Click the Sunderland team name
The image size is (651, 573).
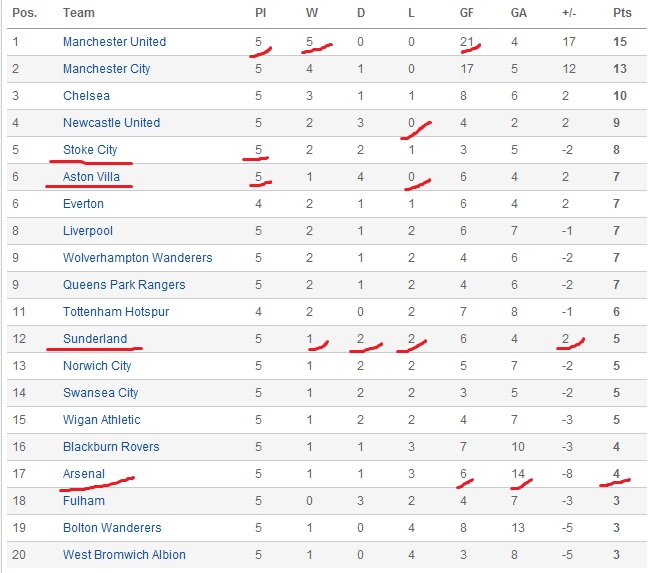[x=95, y=339]
